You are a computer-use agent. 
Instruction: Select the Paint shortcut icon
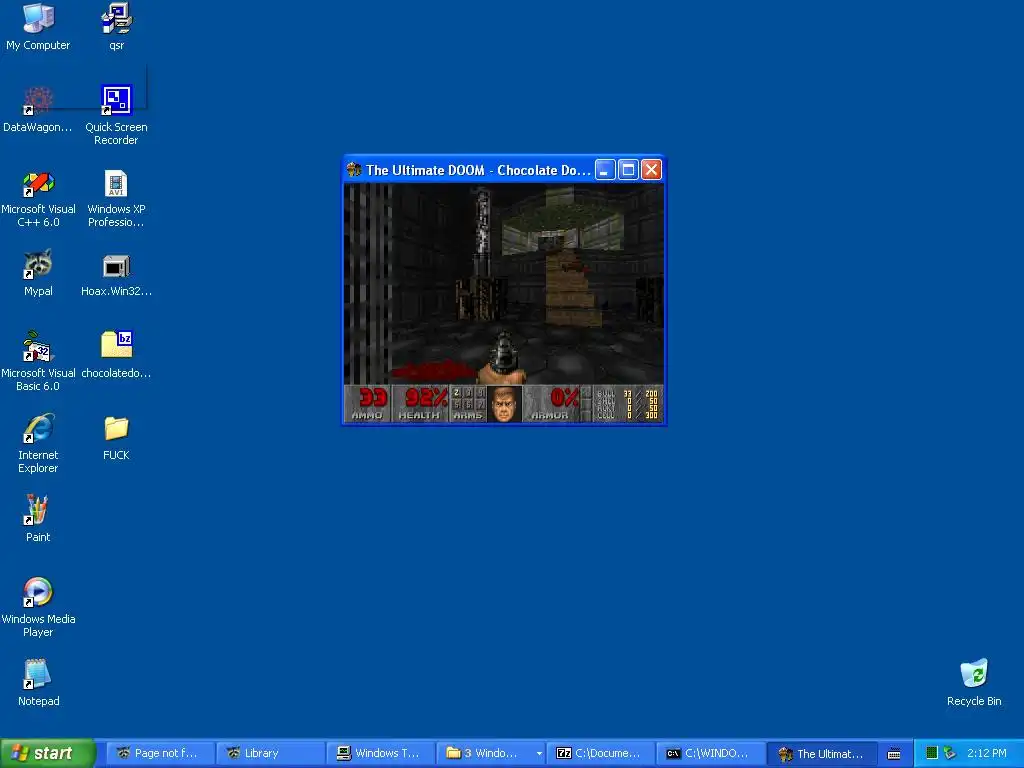point(38,519)
